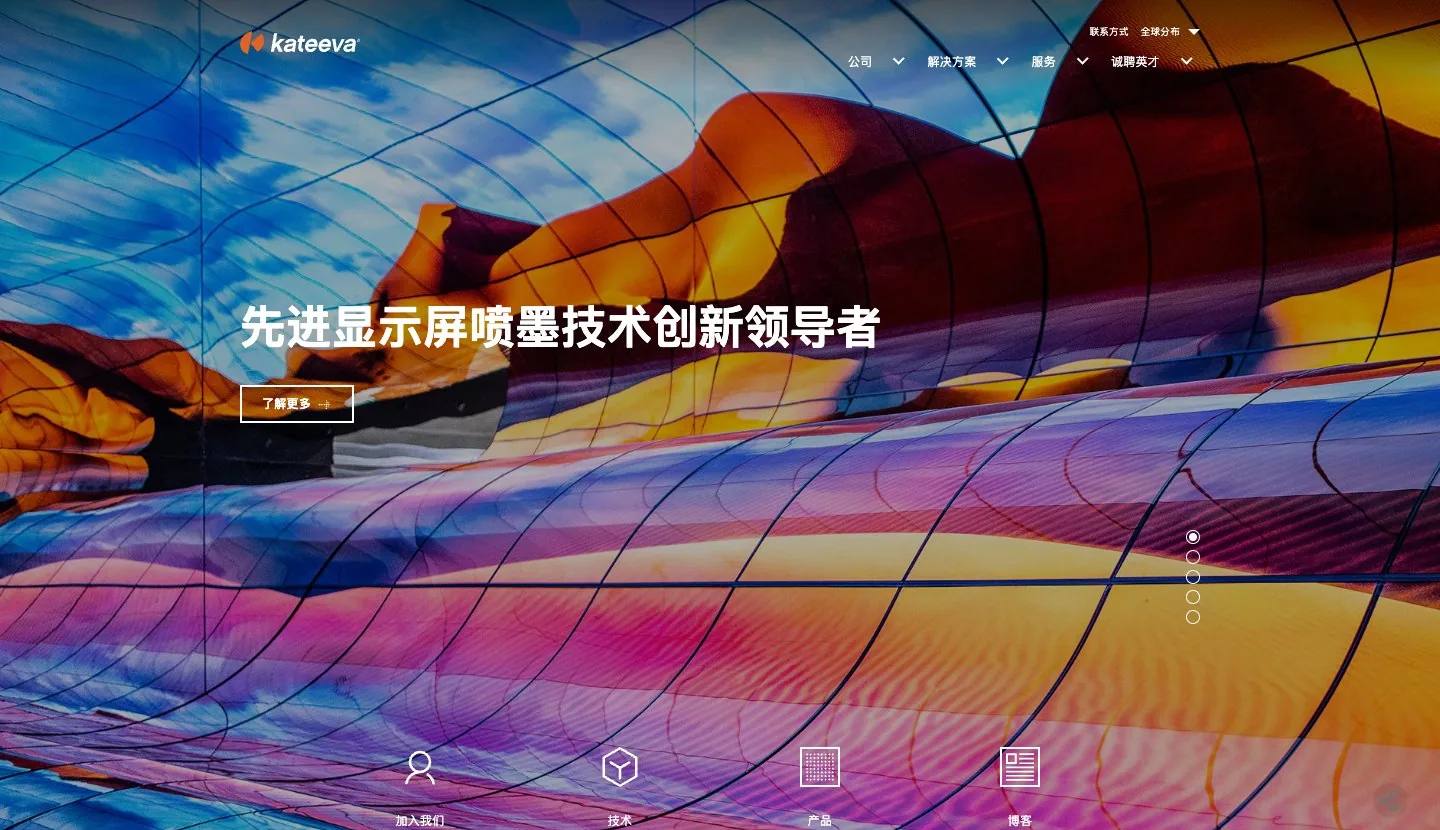The image size is (1440, 830).
Task: Expand the chevron next to 解决方案
Action: (x=1002, y=61)
